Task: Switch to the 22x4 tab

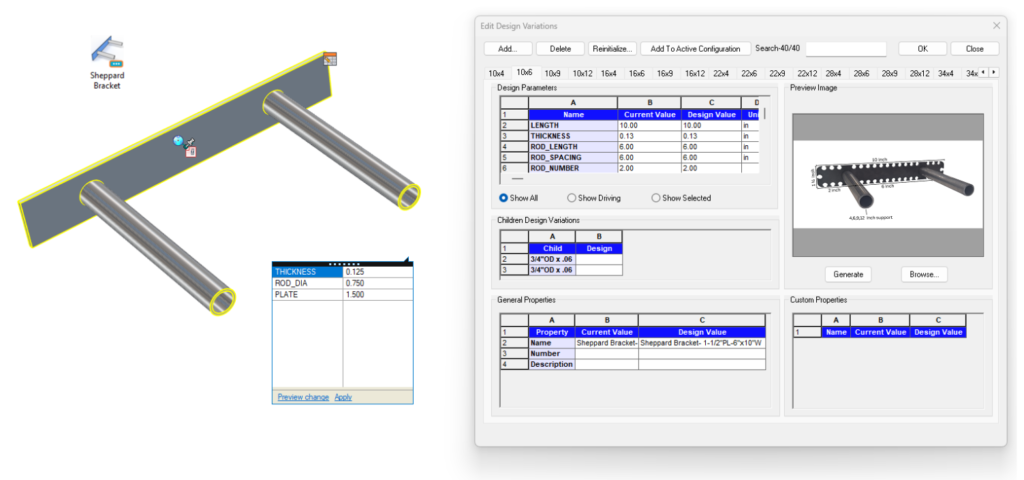Action: coord(721,74)
